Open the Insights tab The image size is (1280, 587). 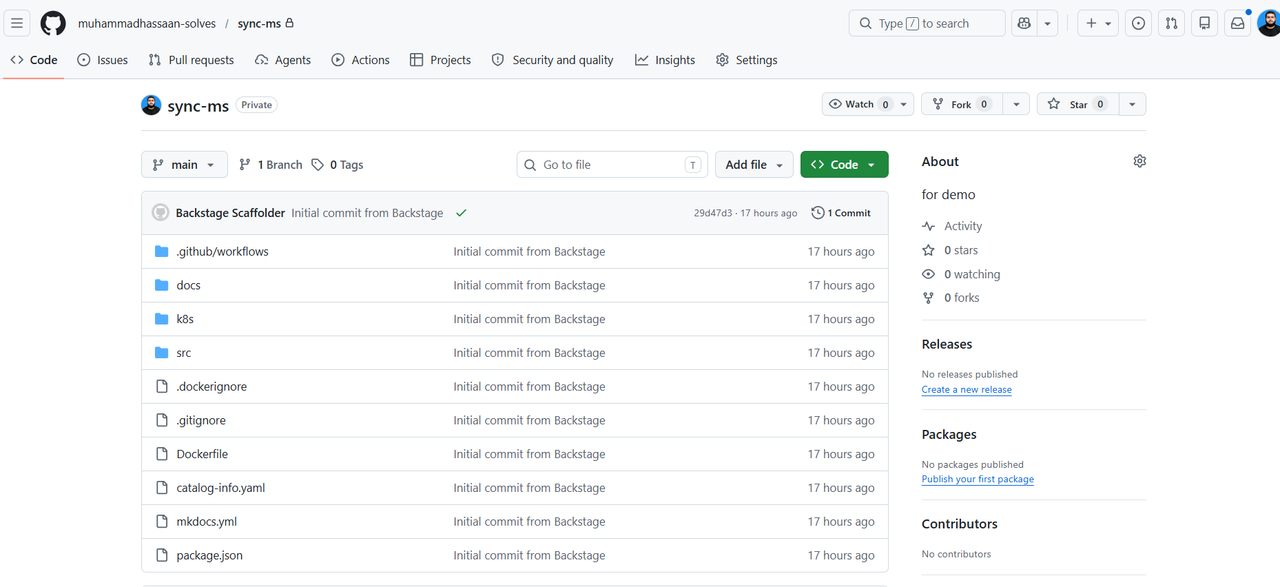pyautogui.click(x=665, y=60)
